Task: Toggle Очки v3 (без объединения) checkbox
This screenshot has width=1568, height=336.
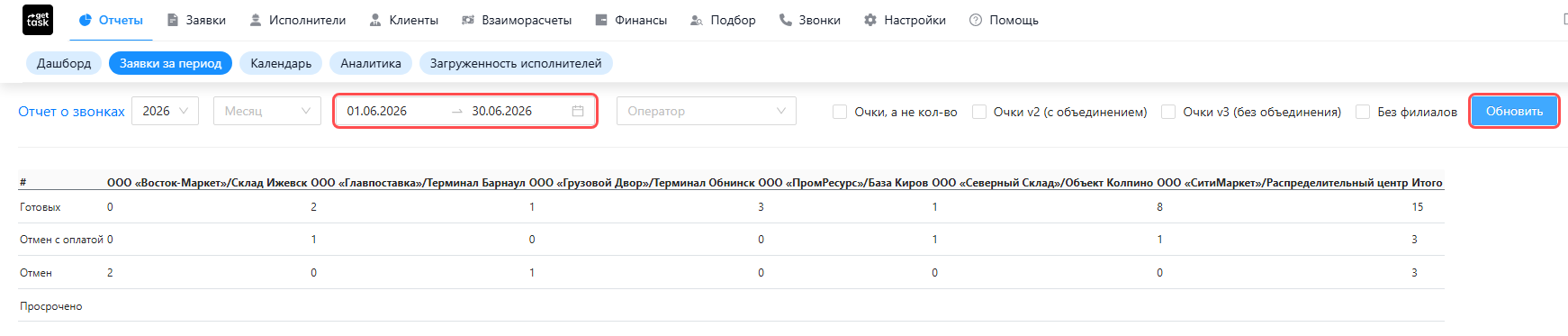Action: point(1168,112)
